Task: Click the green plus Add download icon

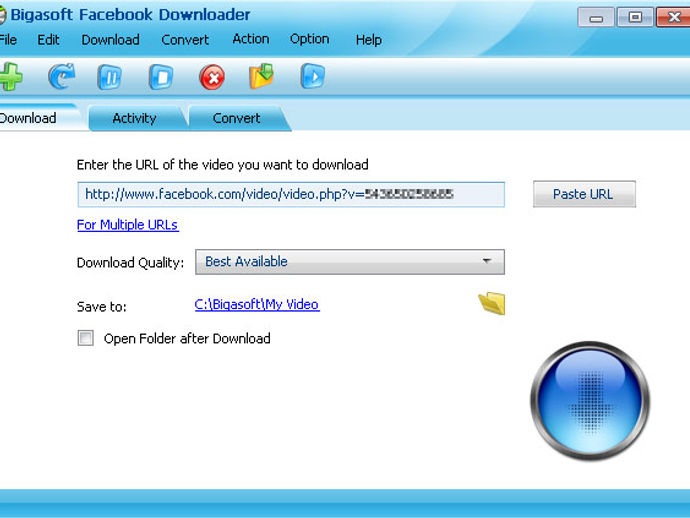Action: 11,77
